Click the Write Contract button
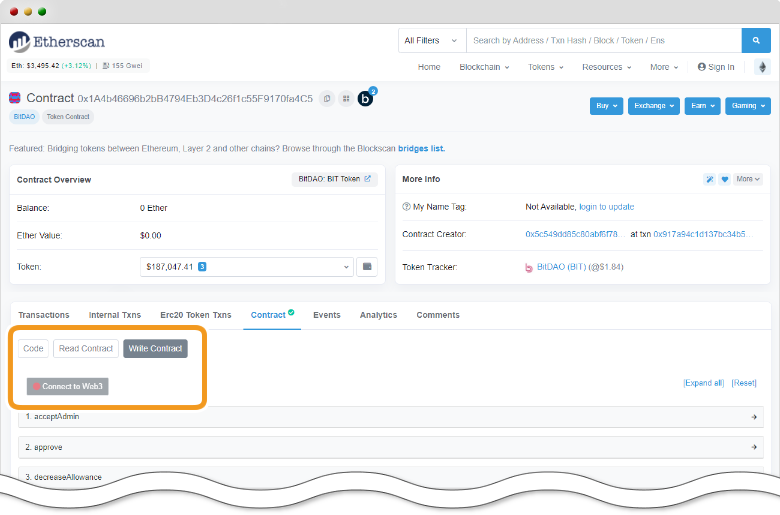The height and width of the screenshot is (515, 780). point(155,348)
